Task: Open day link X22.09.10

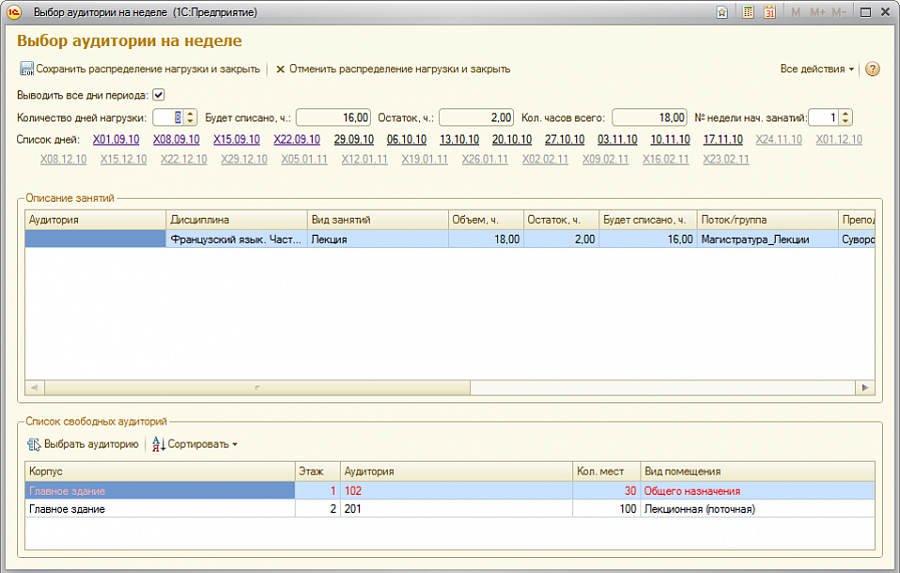Action: 297,140
